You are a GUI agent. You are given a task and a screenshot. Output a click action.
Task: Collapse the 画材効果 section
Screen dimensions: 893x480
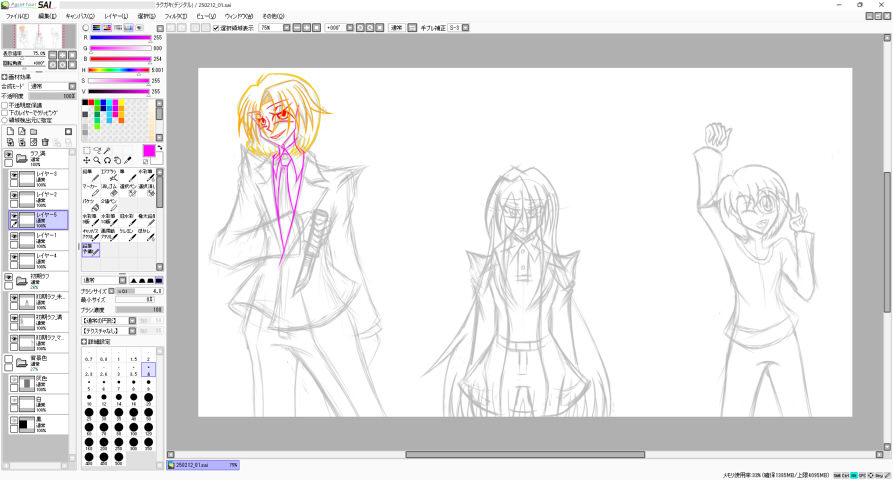pyautogui.click(x=5, y=77)
